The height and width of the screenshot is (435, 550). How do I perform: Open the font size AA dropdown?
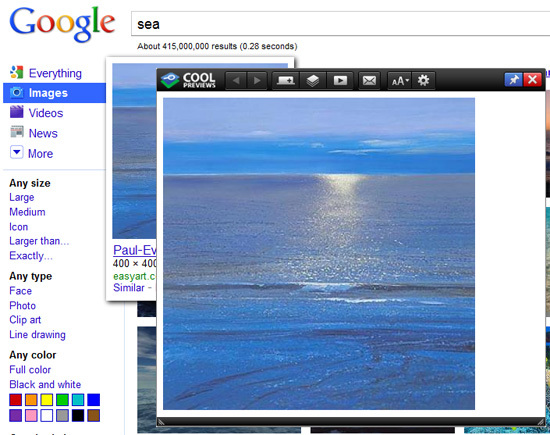click(x=400, y=81)
